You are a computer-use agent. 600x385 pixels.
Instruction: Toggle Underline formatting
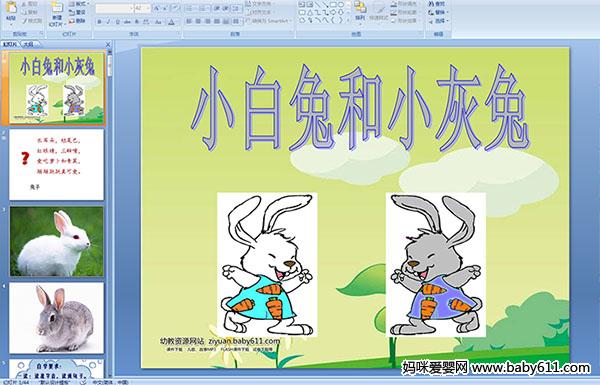pyautogui.click(x=117, y=22)
